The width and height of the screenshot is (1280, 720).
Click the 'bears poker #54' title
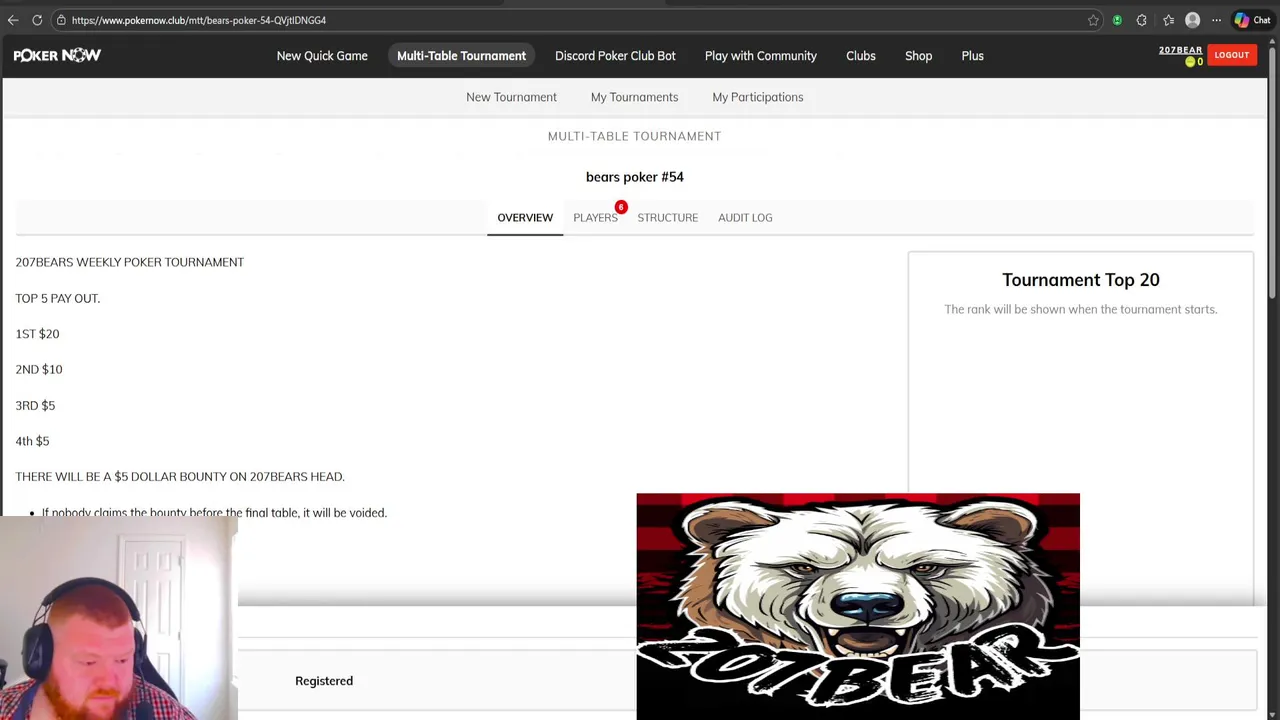coord(634,177)
